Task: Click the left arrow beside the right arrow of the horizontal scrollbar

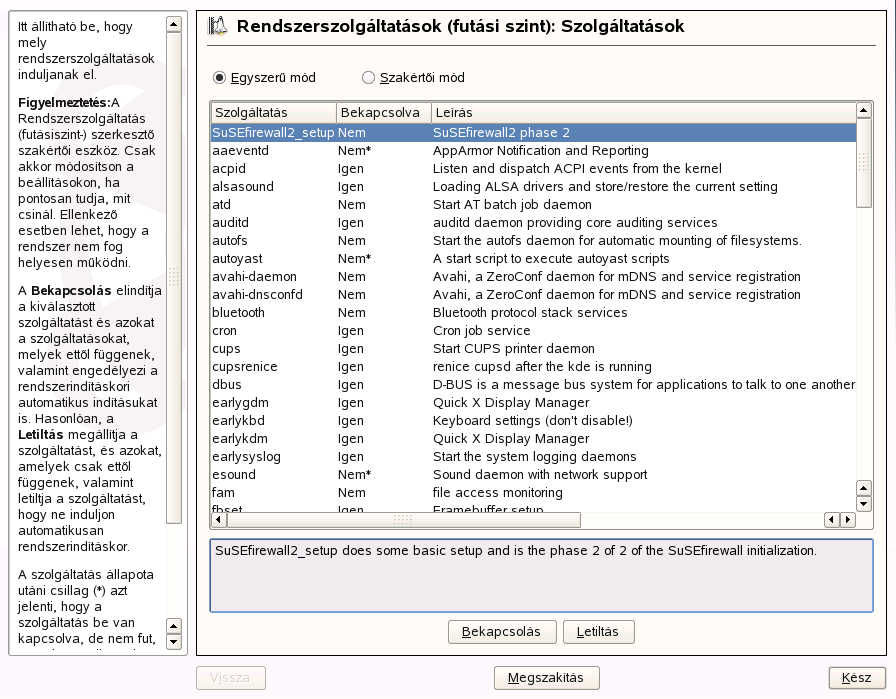Action: (x=832, y=520)
